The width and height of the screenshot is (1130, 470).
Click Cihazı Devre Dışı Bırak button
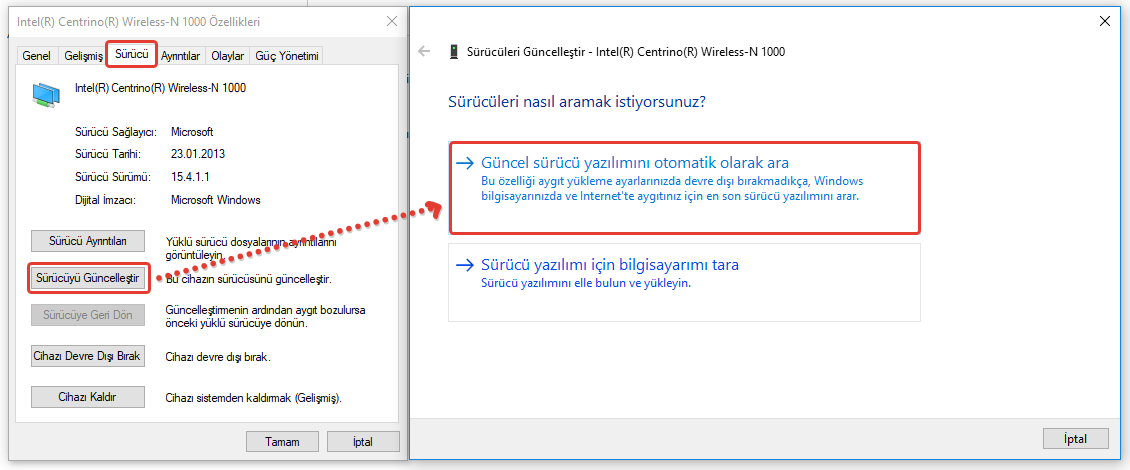coord(88,356)
